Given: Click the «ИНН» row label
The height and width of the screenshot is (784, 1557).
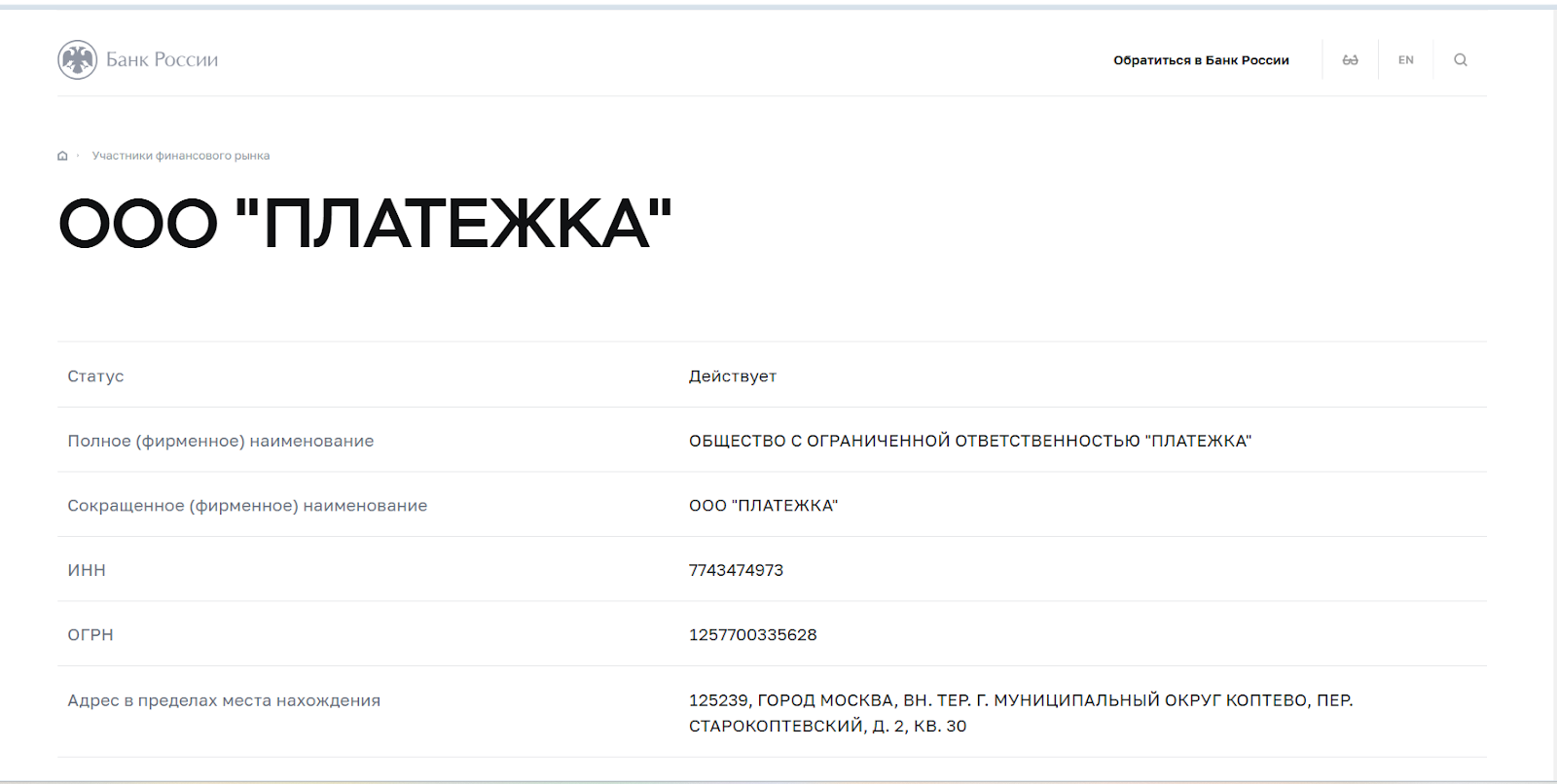Looking at the screenshot, I should click(x=87, y=571).
